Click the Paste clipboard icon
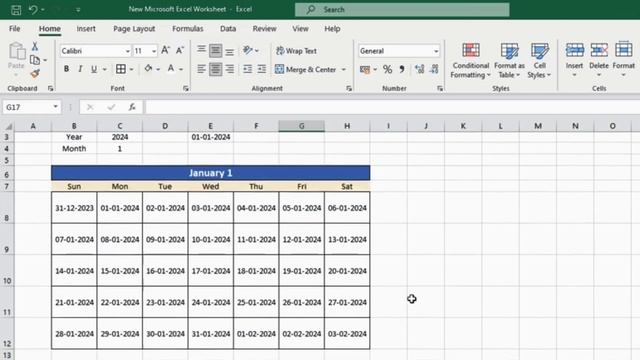 pos(17,51)
